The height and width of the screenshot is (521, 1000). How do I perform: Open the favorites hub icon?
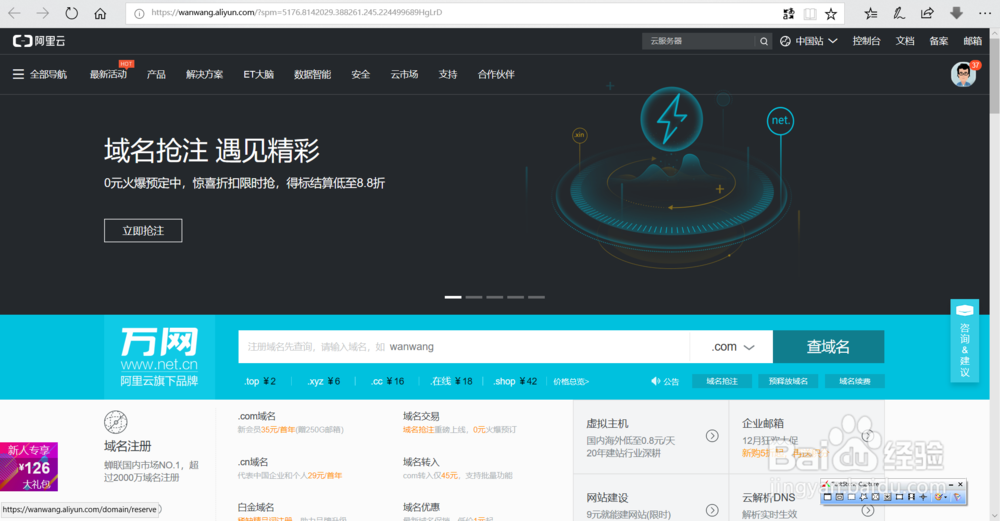871,13
